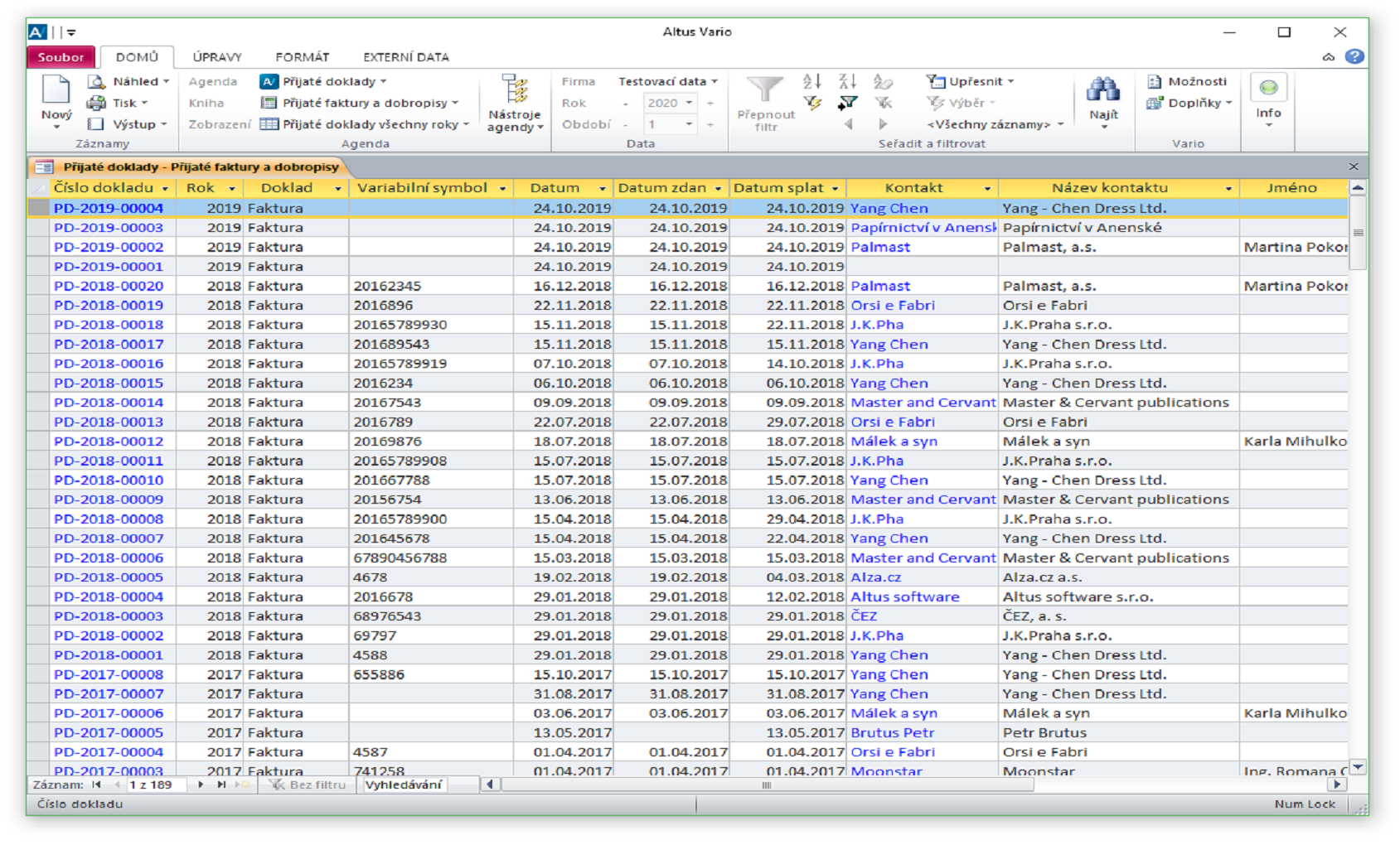Switch to the FORMÁT ribbon tab
Image resolution: width=1400 pixels, height=845 pixels.
(x=303, y=57)
